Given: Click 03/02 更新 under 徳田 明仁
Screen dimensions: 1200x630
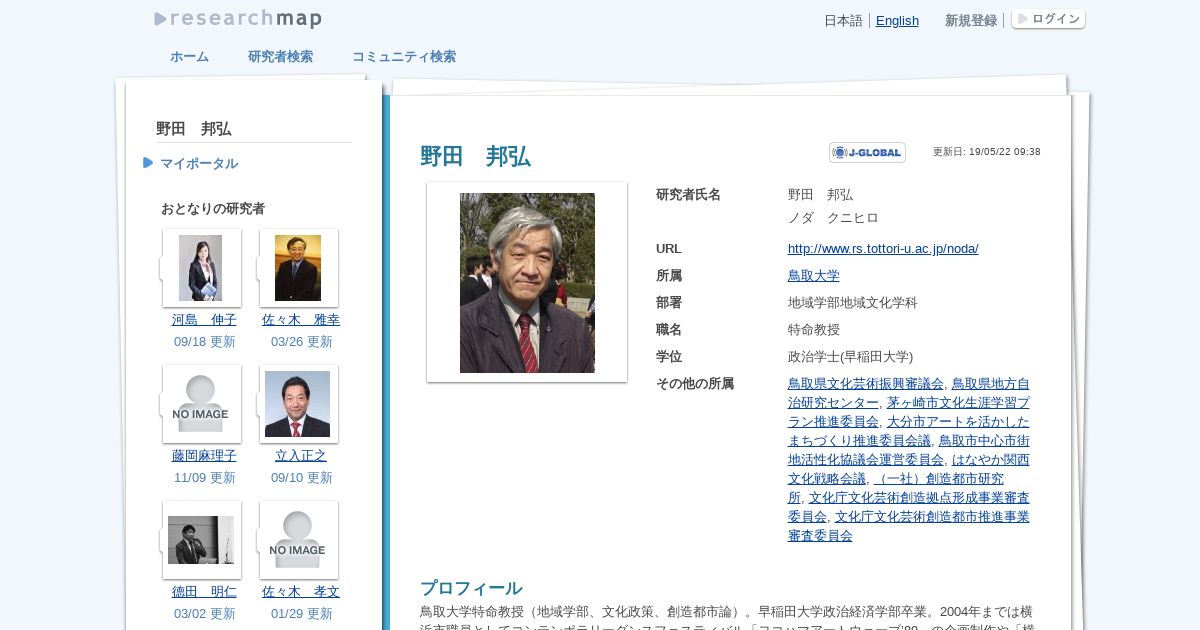Looking at the screenshot, I should [205, 614].
